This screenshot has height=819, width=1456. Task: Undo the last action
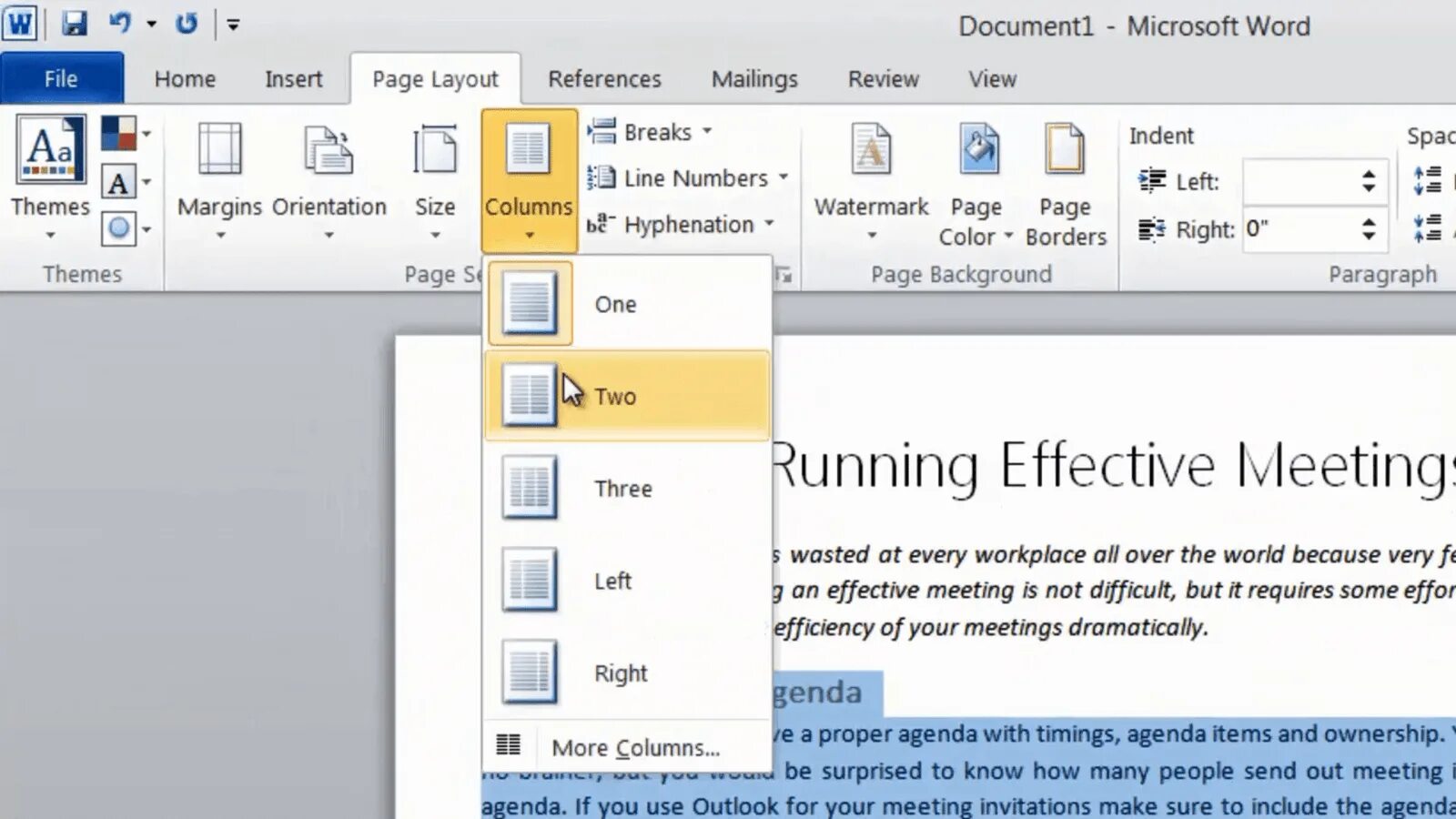point(119,23)
